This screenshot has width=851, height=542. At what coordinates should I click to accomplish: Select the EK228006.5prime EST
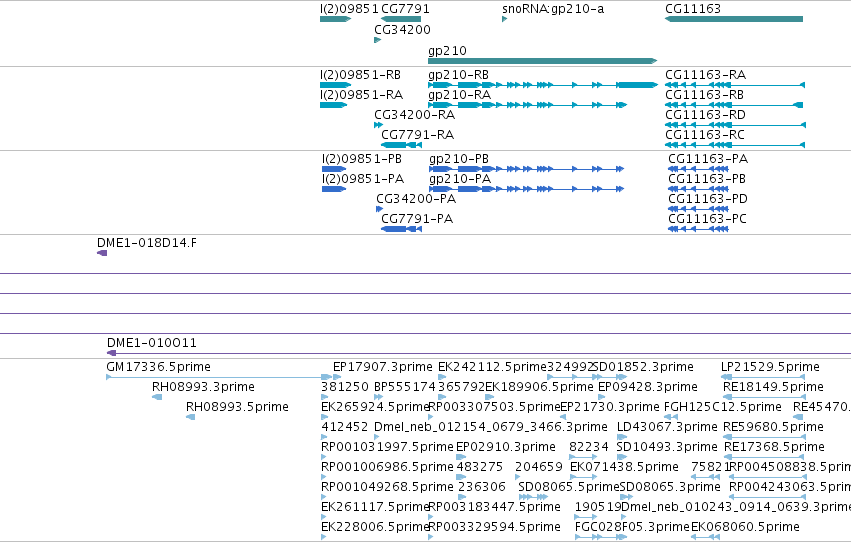[324, 538]
